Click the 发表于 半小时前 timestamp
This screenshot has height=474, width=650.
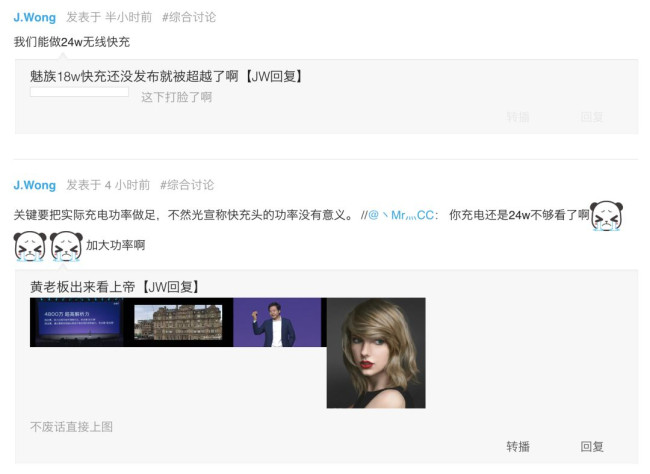pyautogui.click(x=109, y=17)
